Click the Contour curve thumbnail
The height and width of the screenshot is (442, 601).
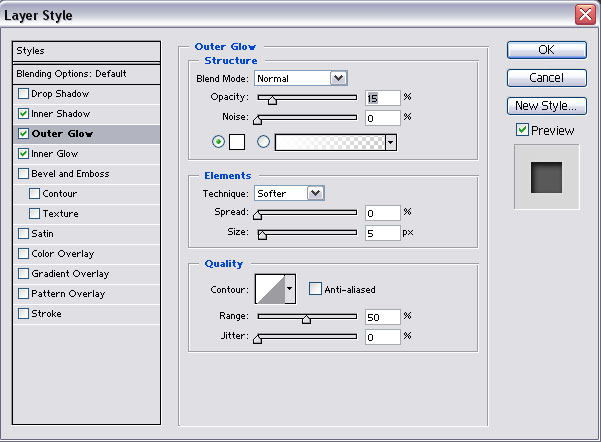click(x=270, y=289)
